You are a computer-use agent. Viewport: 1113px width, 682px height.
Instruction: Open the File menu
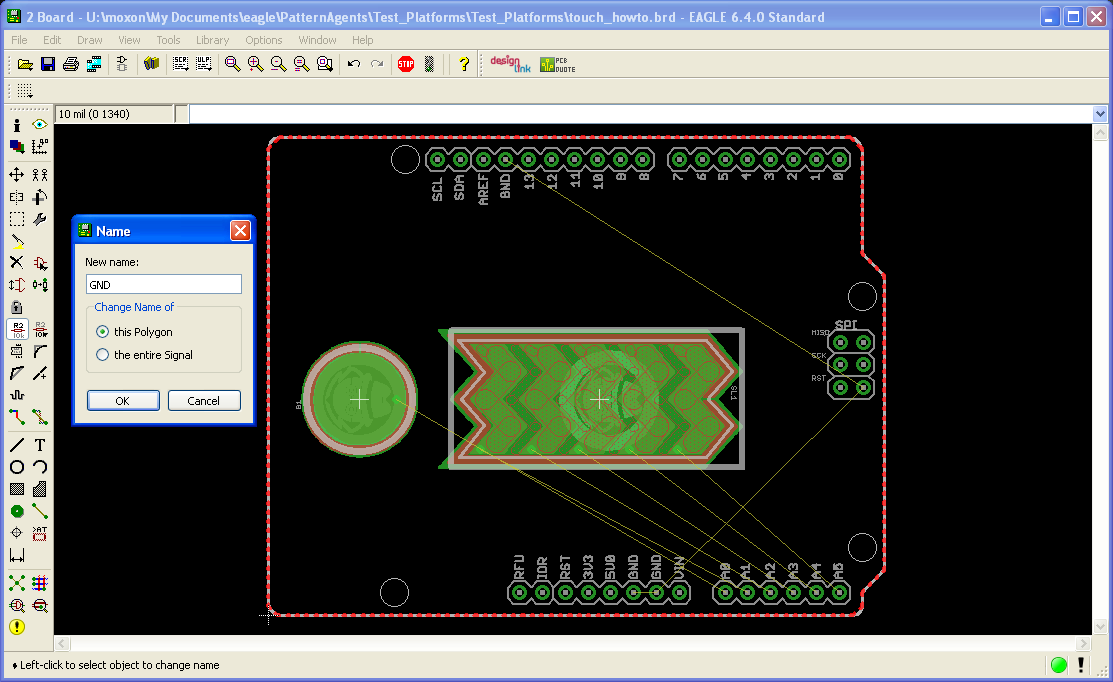coord(19,40)
